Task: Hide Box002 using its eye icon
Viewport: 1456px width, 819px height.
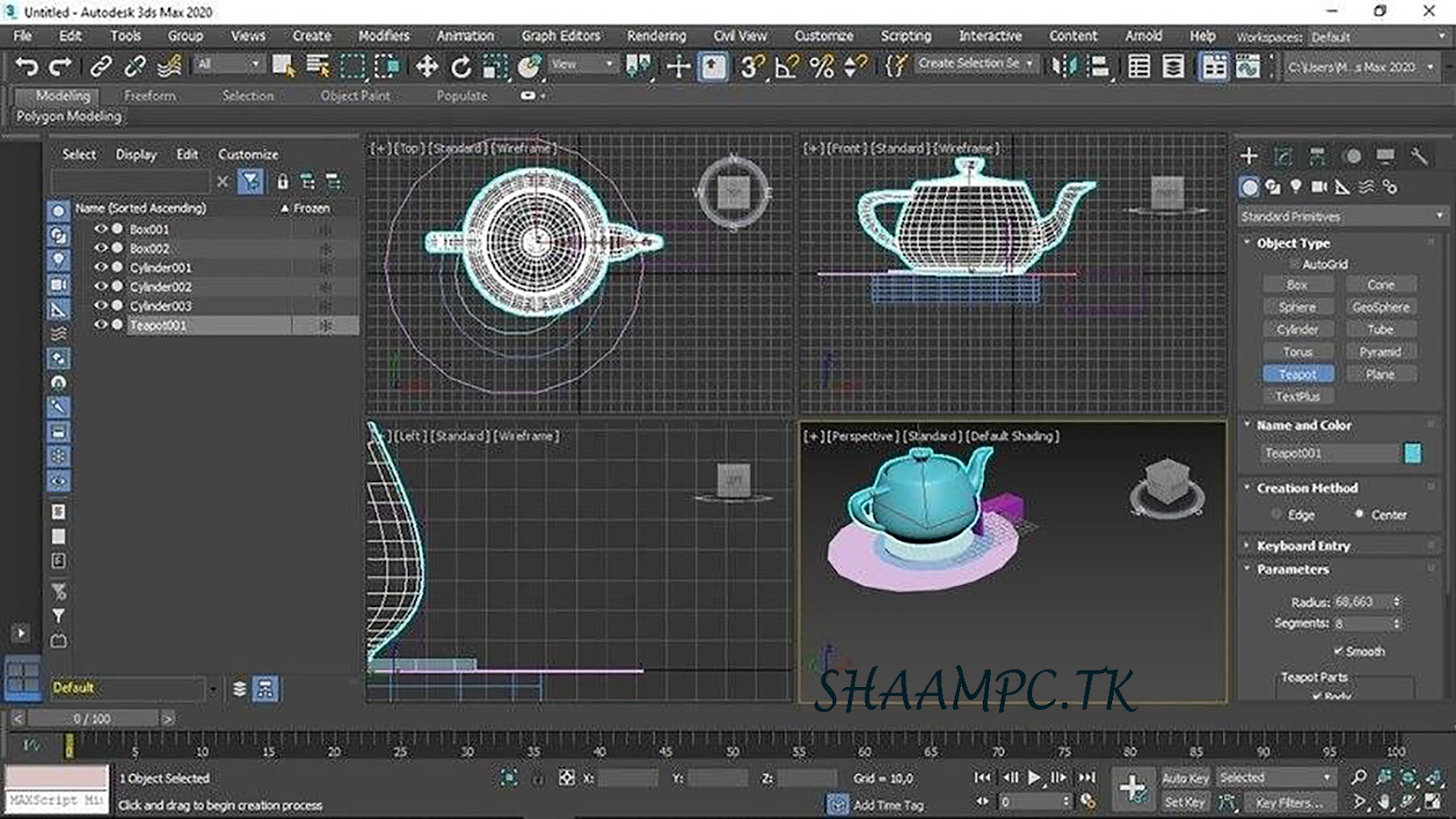Action: (x=100, y=248)
